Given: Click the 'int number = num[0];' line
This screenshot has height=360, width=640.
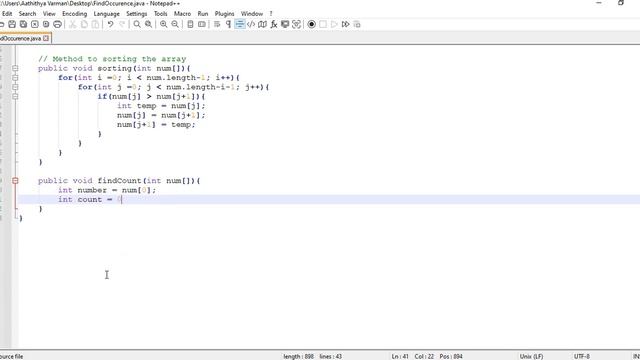Looking at the screenshot, I should 107,190.
